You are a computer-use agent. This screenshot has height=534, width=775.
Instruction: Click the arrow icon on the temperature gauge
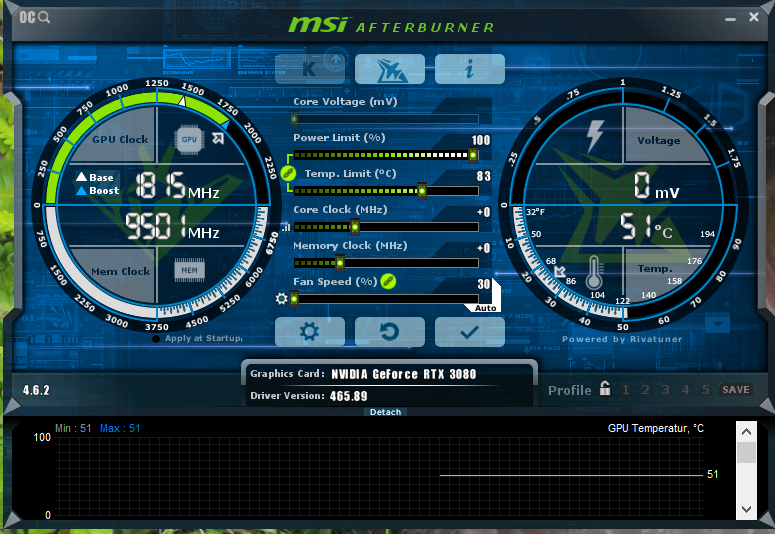point(560,271)
